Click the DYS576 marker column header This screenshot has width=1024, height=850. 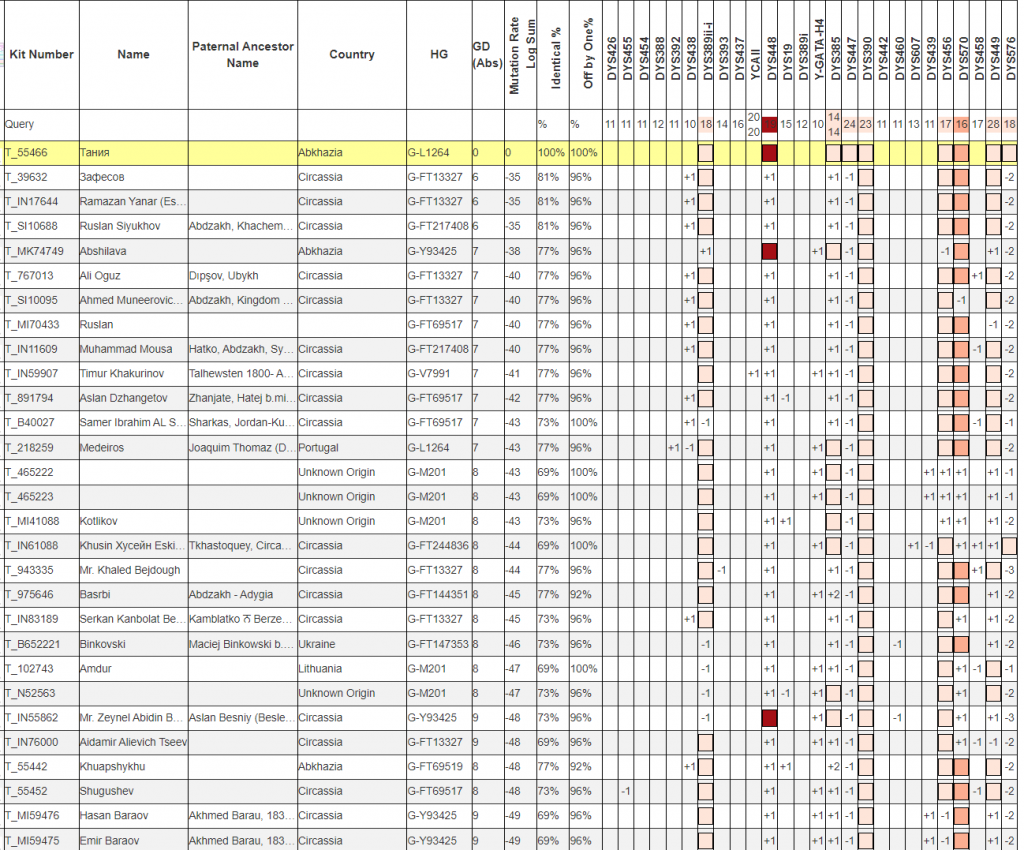point(1009,55)
